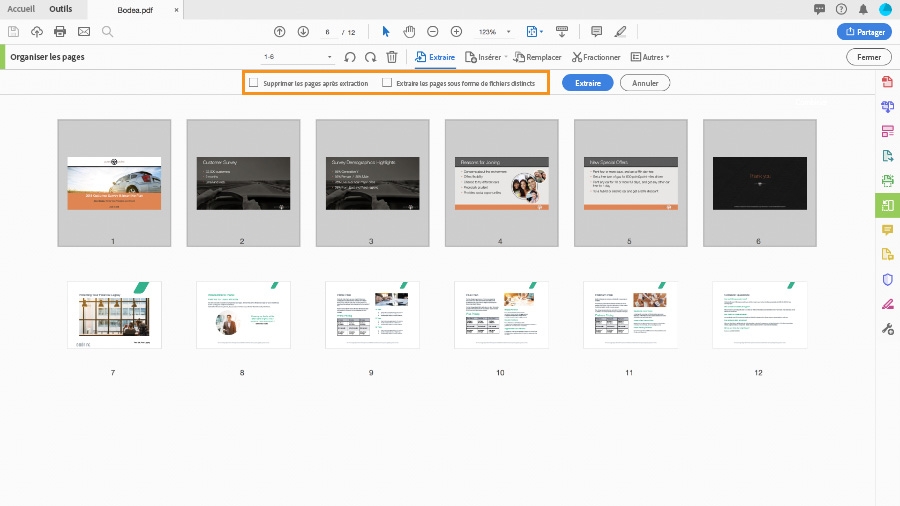Select page 9 thumbnail
This screenshot has width=900, height=506.
373,315
